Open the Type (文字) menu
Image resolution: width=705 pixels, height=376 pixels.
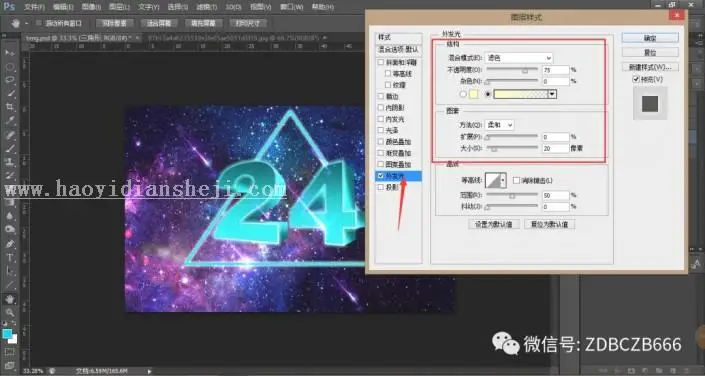(148, 7)
